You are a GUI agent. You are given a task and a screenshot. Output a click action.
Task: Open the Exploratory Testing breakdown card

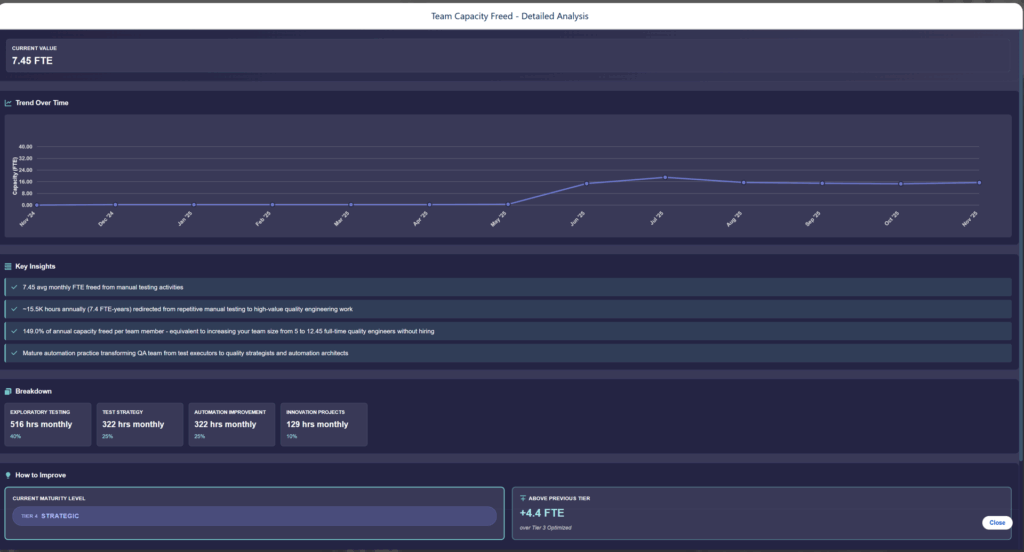coord(47,424)
